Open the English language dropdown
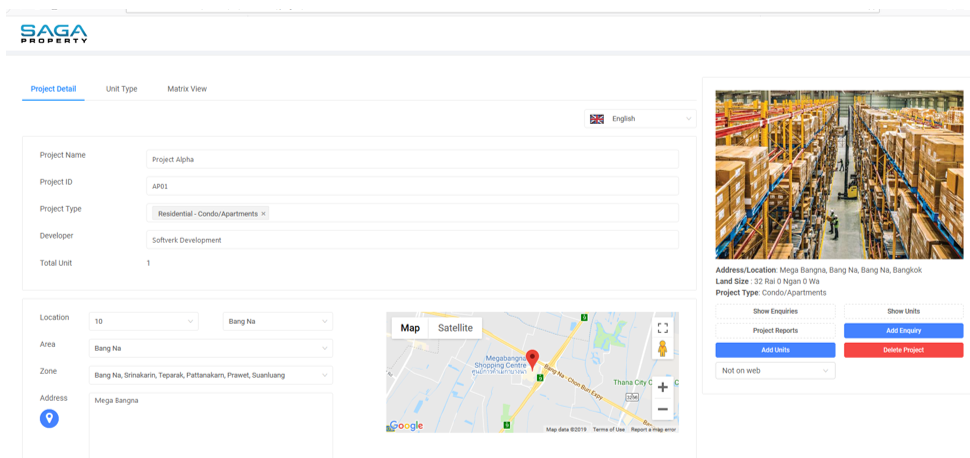 coord(640,119)
